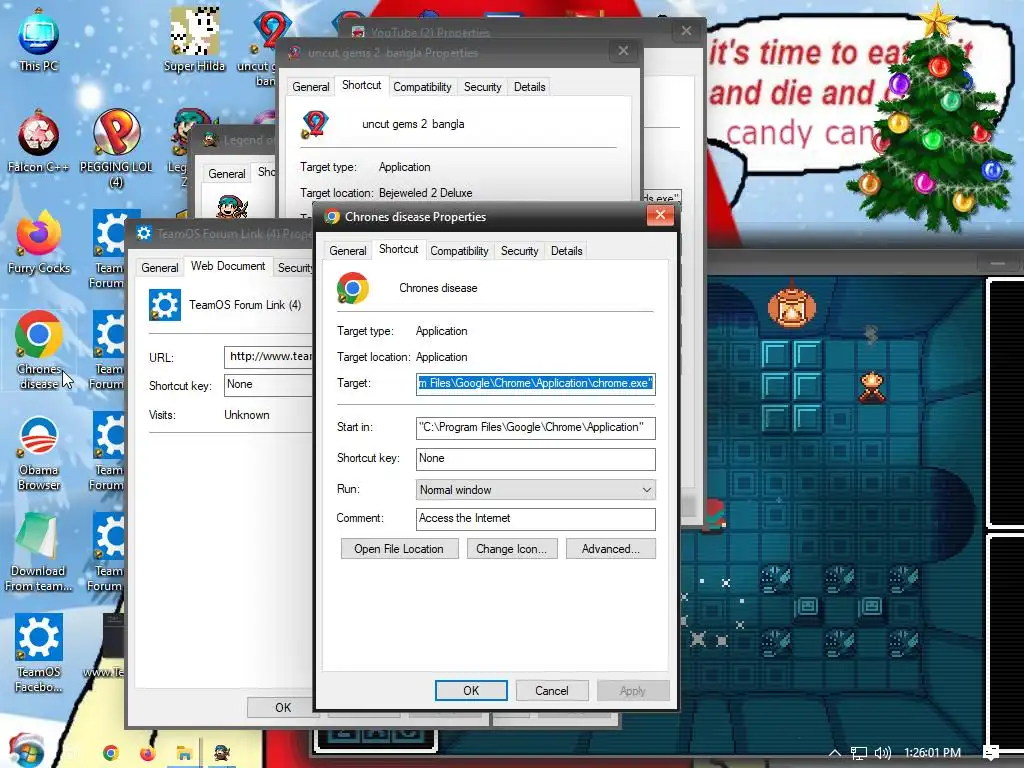Select the Furry Cocks Firefox shortcut
The image size is (1024, 768).
coord(38,243)
